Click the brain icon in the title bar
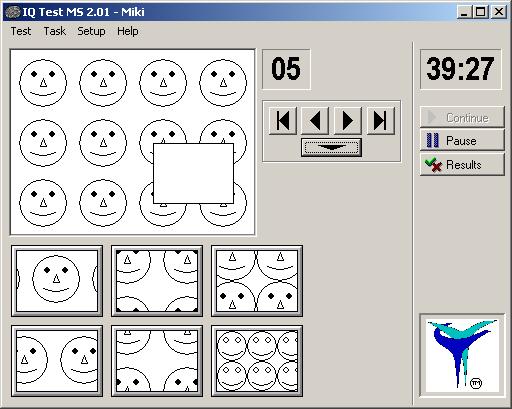The image size is (512, 409). [x=13, y=12]
